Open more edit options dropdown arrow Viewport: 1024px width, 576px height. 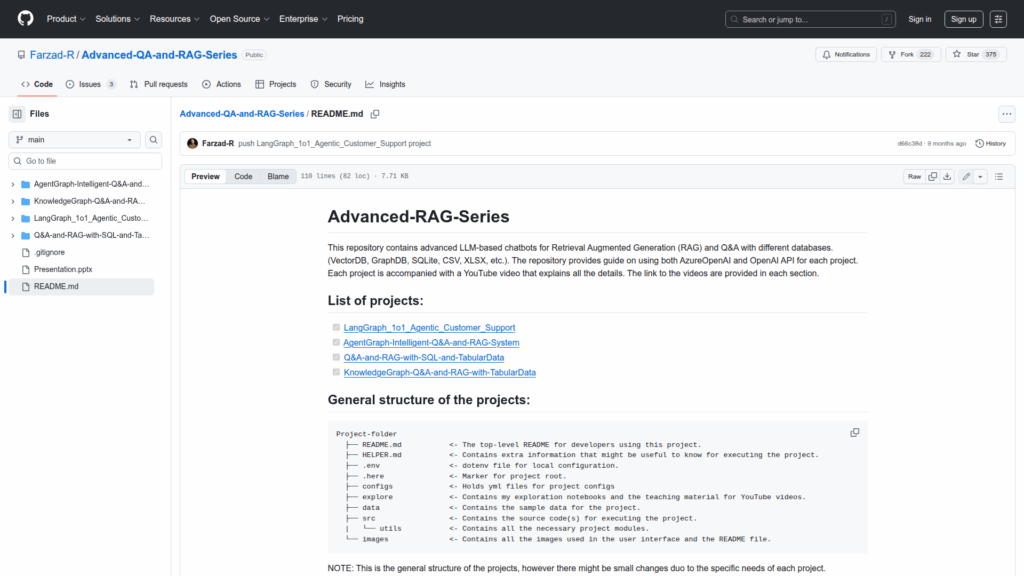(981, 176)
